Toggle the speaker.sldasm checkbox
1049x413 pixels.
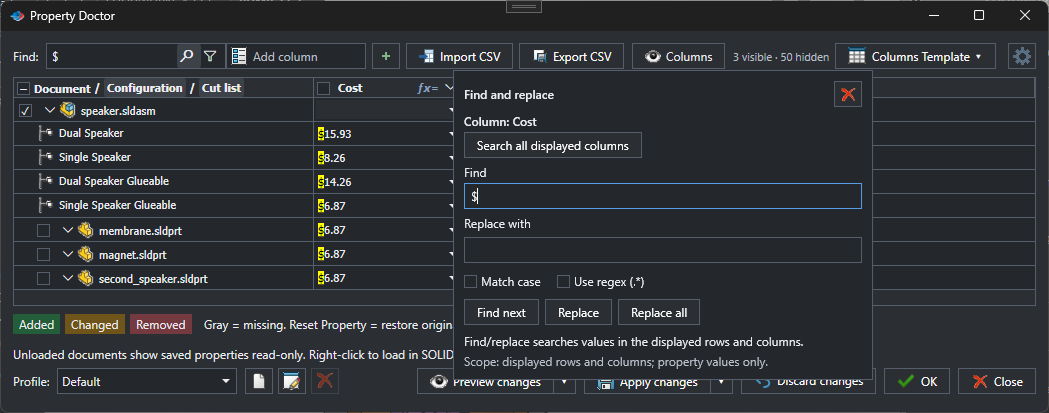tap(25, 110)
